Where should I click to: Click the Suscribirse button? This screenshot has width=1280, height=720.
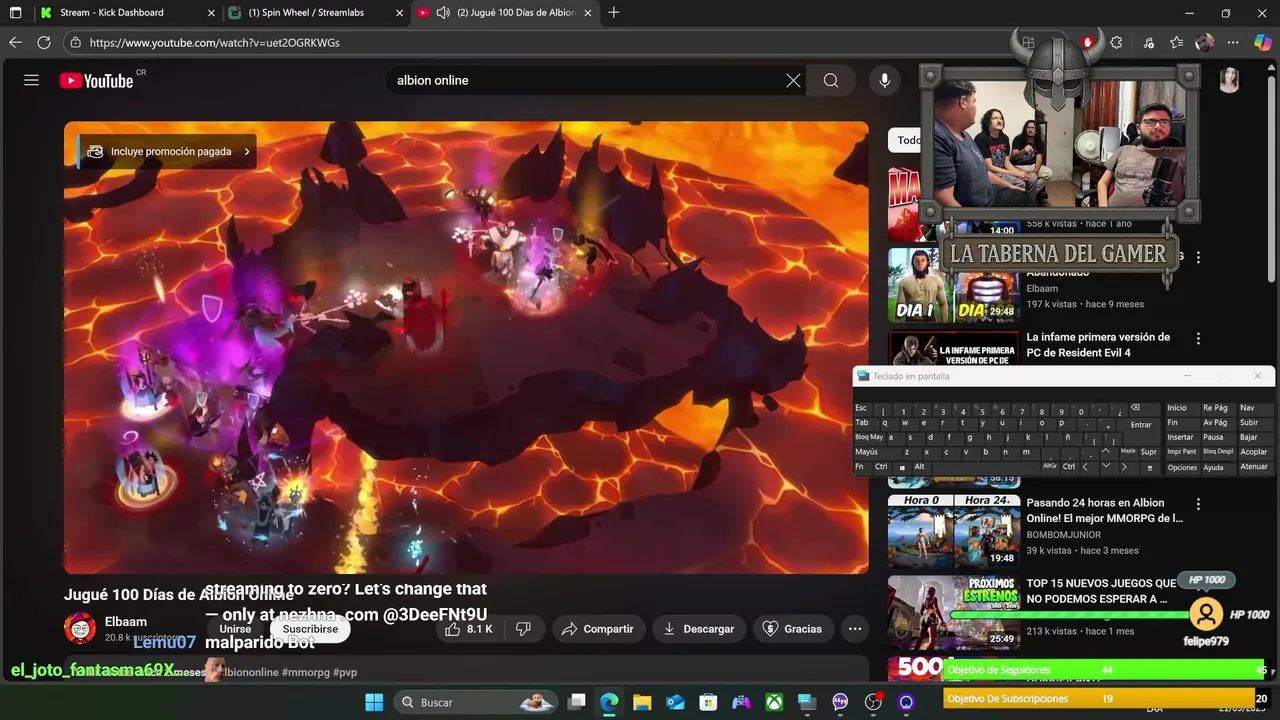coord(310,629)
